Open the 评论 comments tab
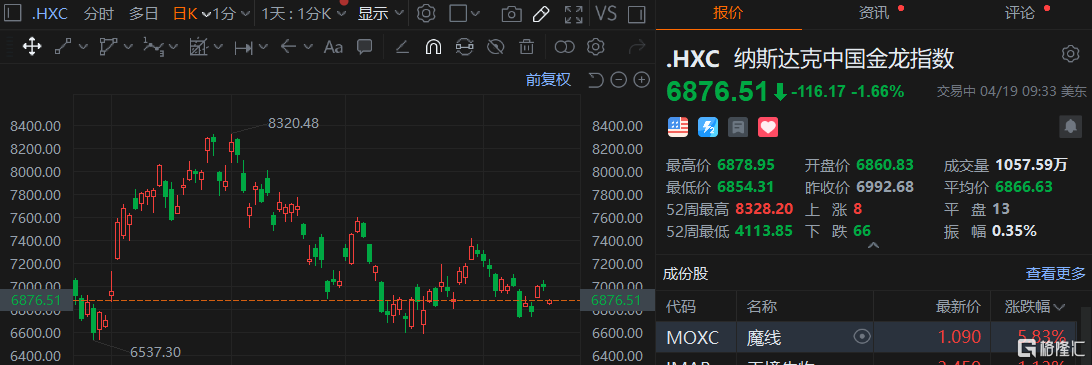The image size is (1092, 365). tap(1019, 13)
